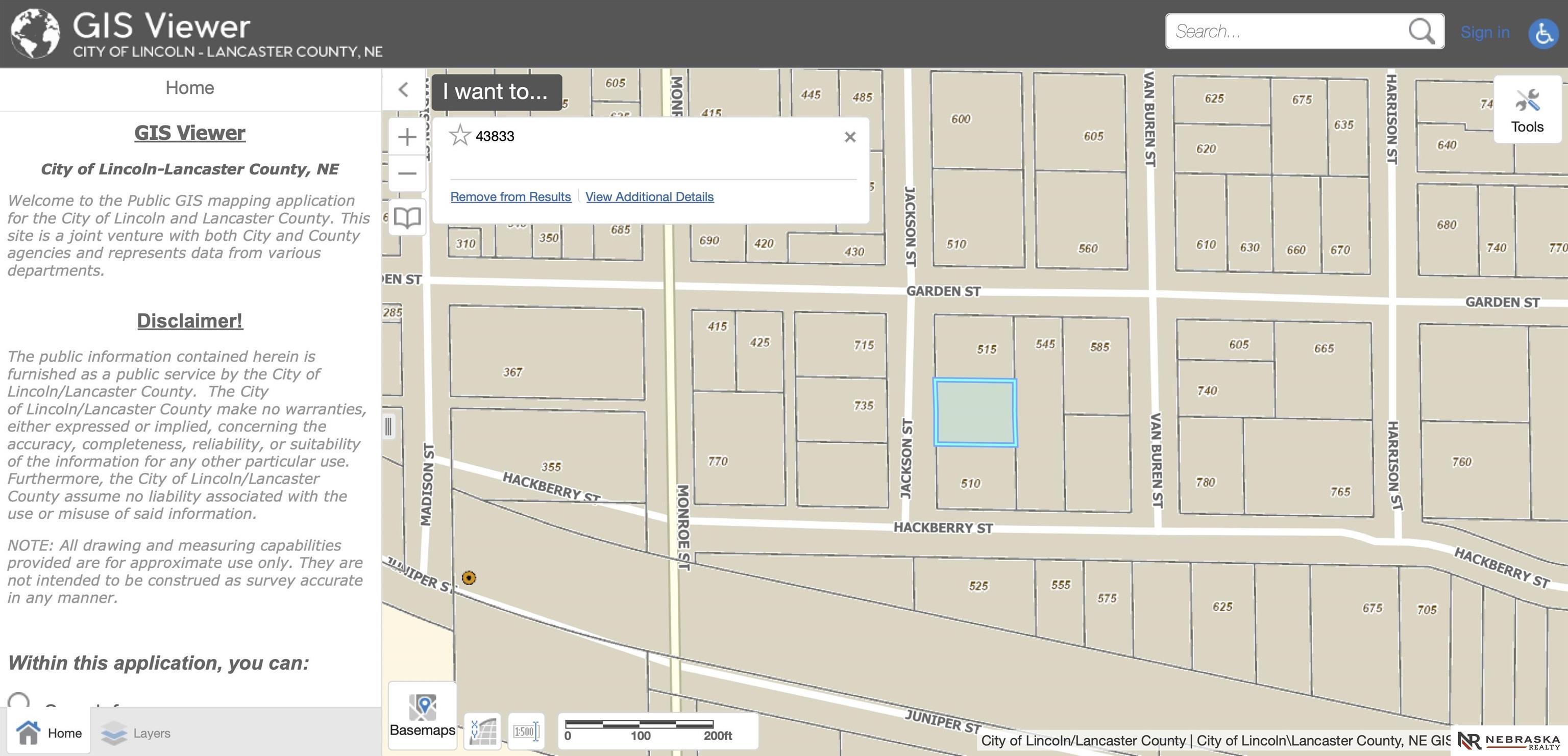This screenshot has width=1568, height=756.
Task: Click the search magnifier icon
Action: 1422,31
